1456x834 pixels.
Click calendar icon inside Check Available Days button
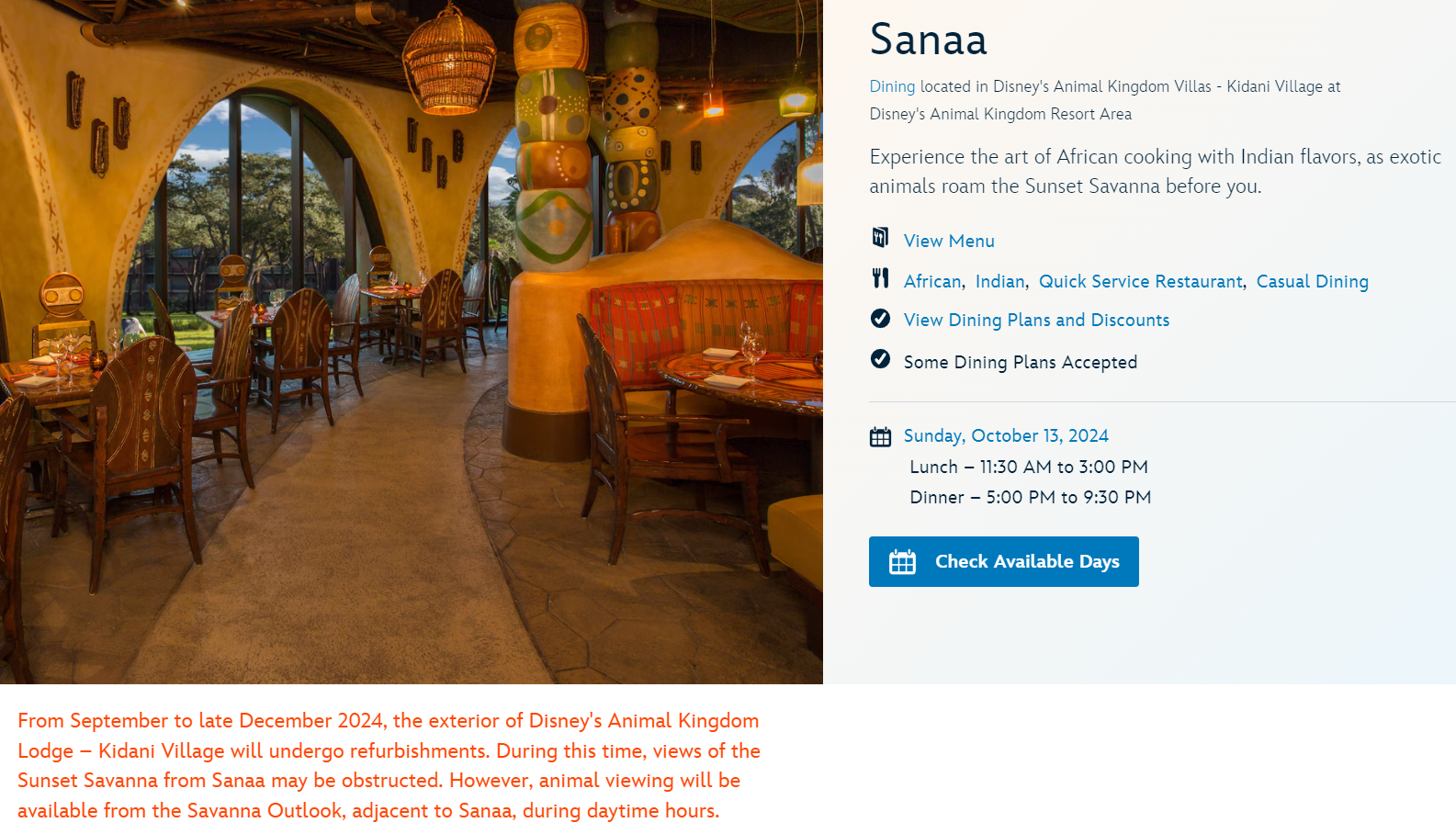(902, 562)
